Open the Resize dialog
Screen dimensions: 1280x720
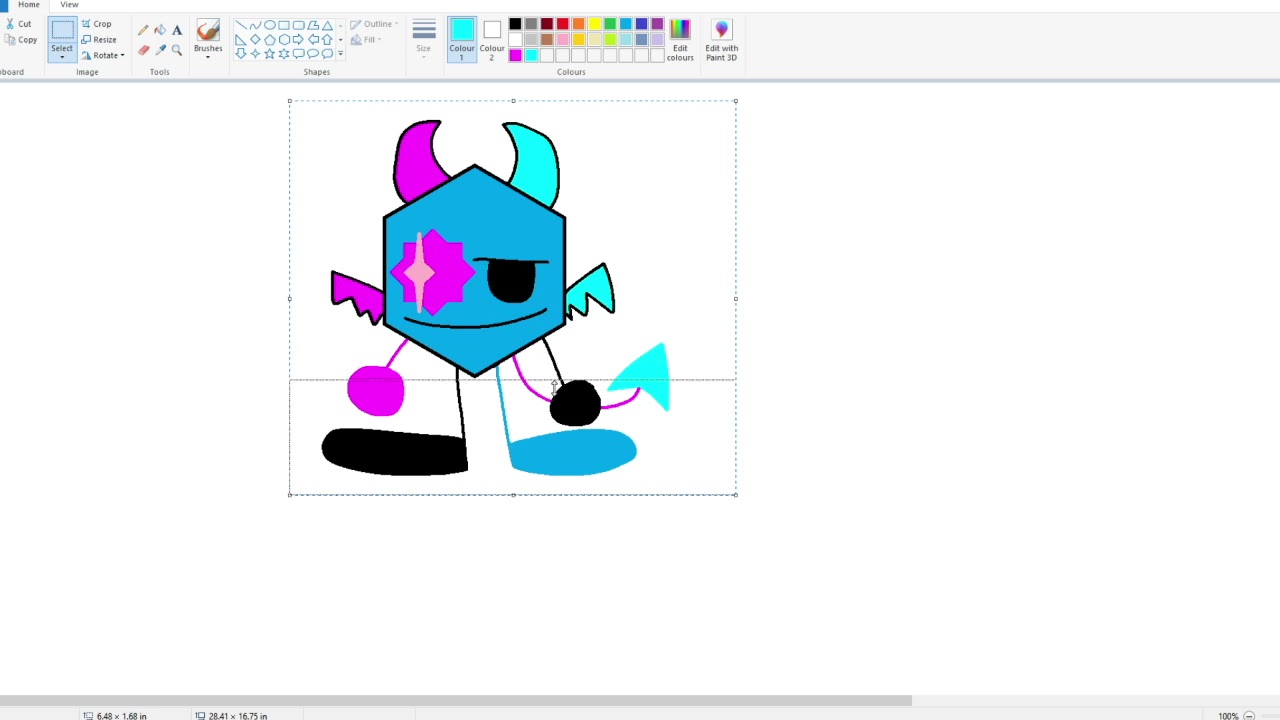(99, 40)
